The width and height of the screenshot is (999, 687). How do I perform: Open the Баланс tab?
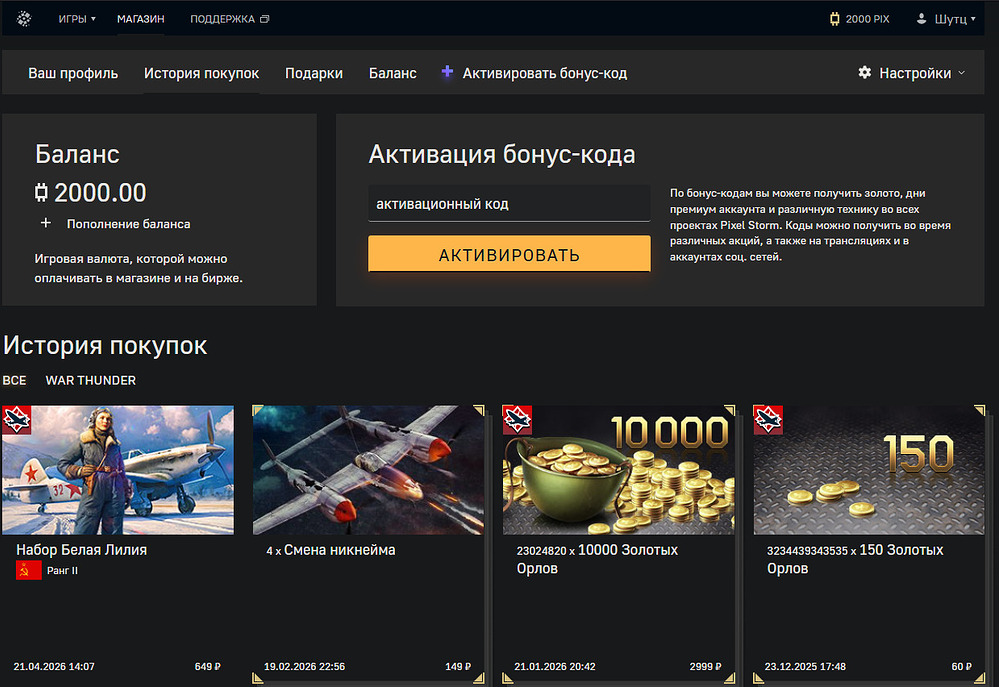(392, 73)
